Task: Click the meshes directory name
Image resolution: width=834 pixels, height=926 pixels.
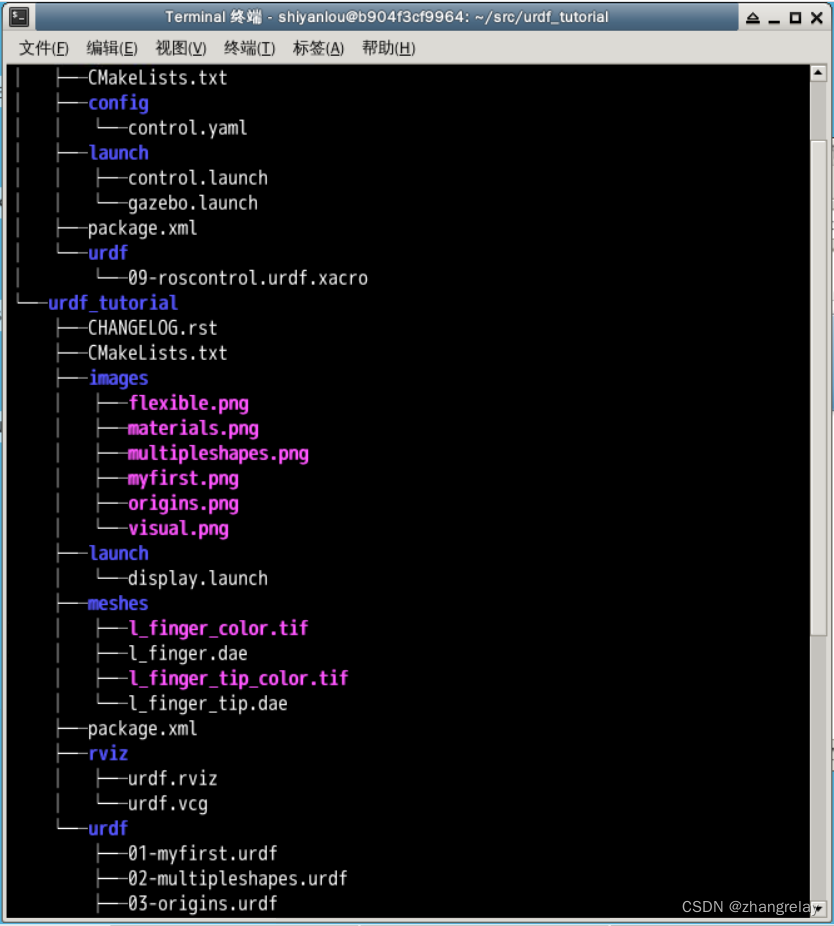Action: 118,604
